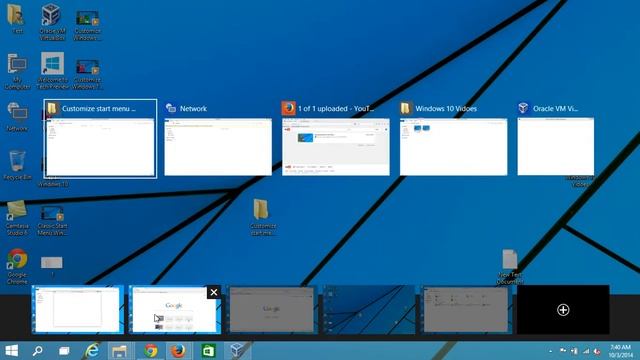Launch Internet Explorer from taskbar
The image size is (640, 360).
92,351
